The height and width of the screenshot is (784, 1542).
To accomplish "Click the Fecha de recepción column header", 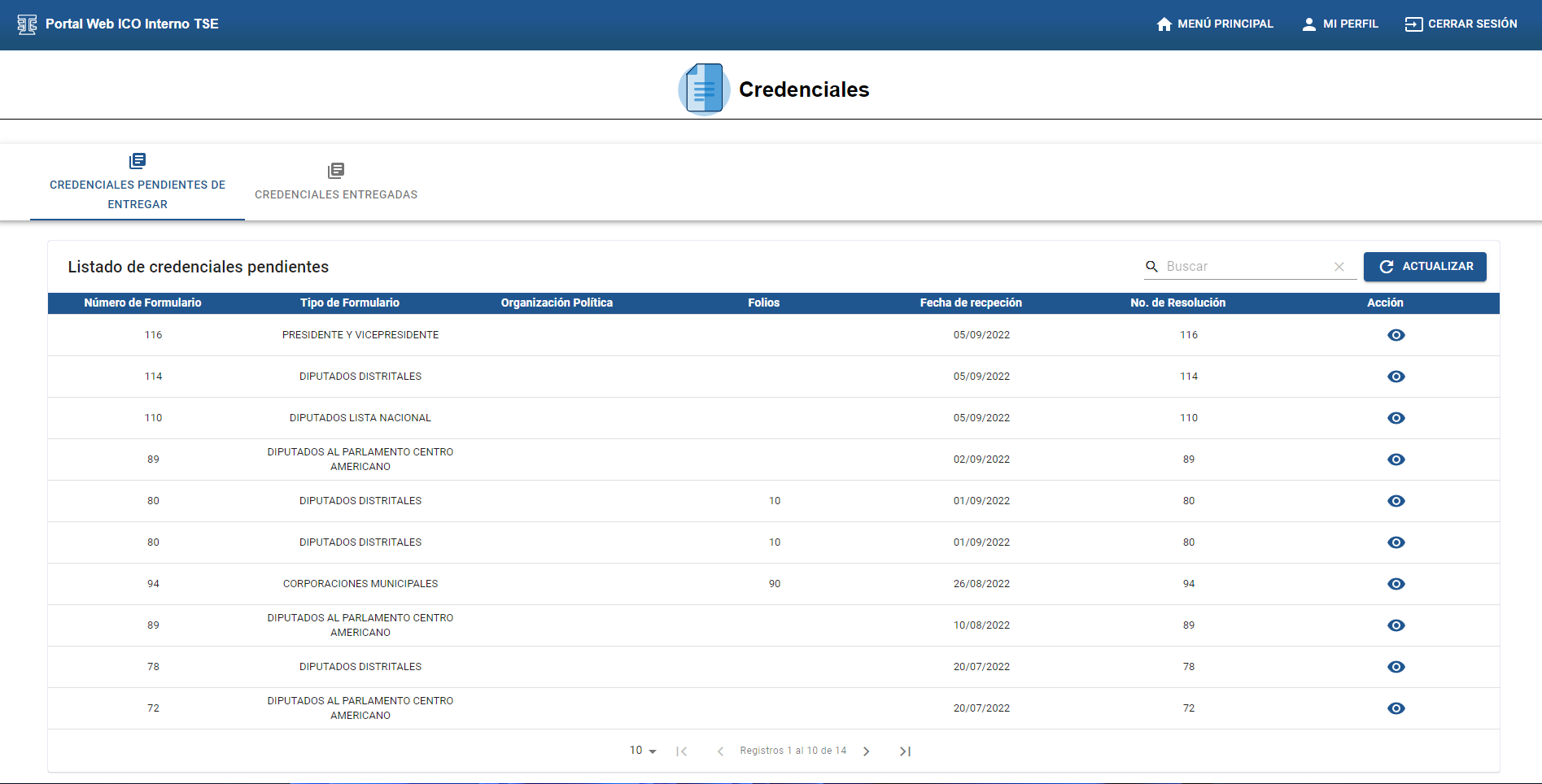I will tap(971, 303).
